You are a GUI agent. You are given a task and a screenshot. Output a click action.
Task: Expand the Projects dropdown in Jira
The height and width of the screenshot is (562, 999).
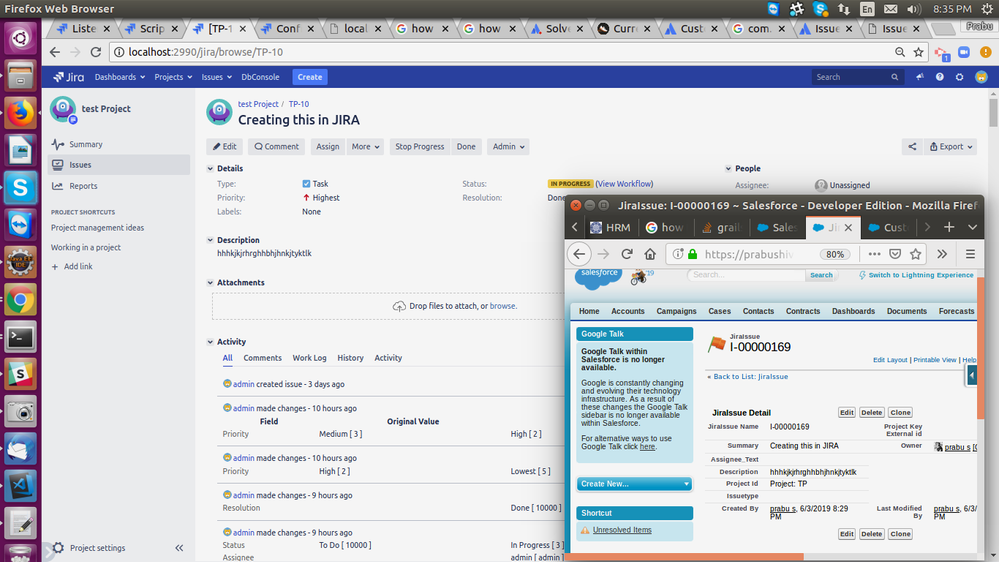[173, 77]
